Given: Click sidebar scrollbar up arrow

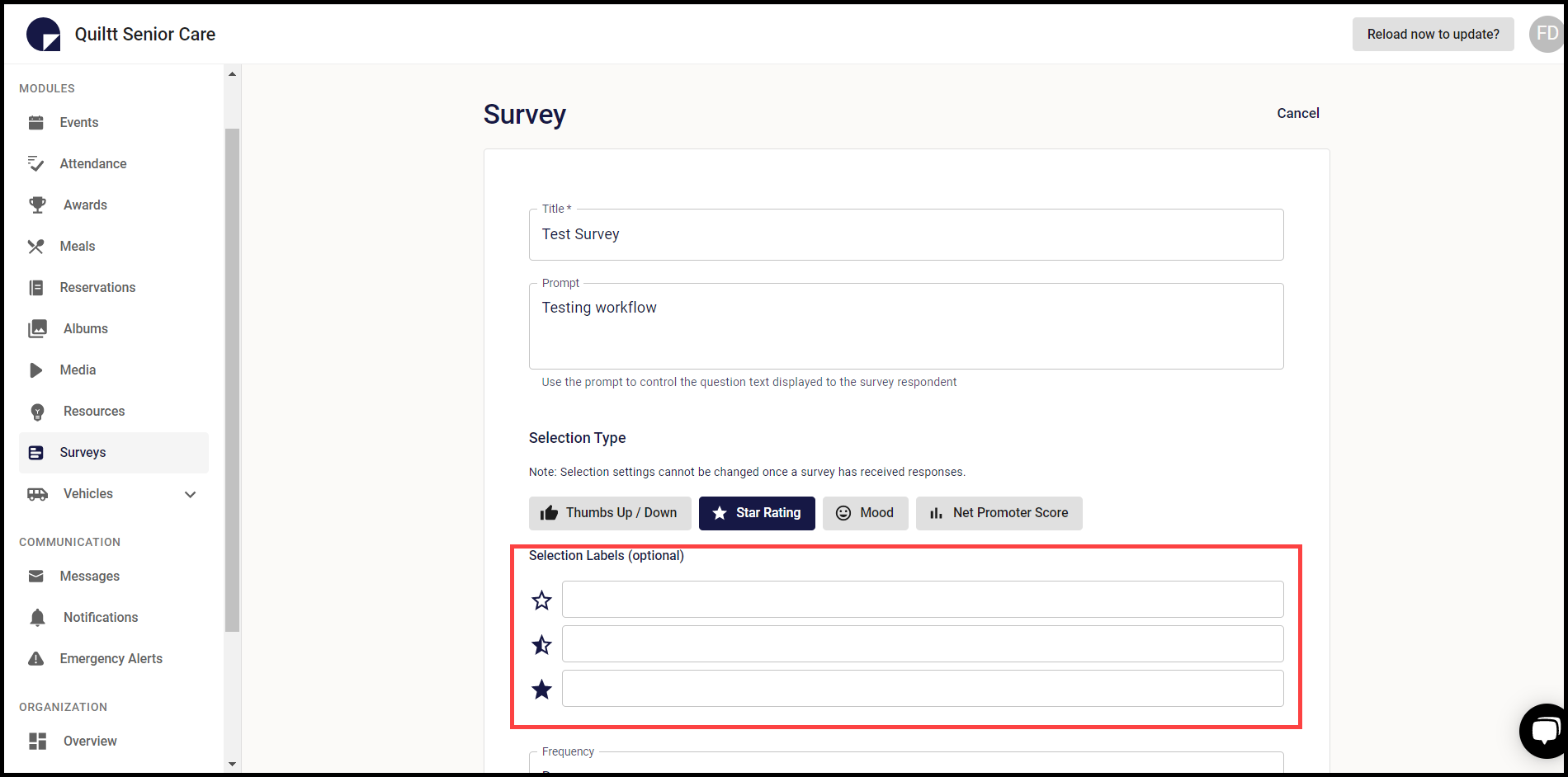Looking at the screenshot, I should (x=233, y=74).
